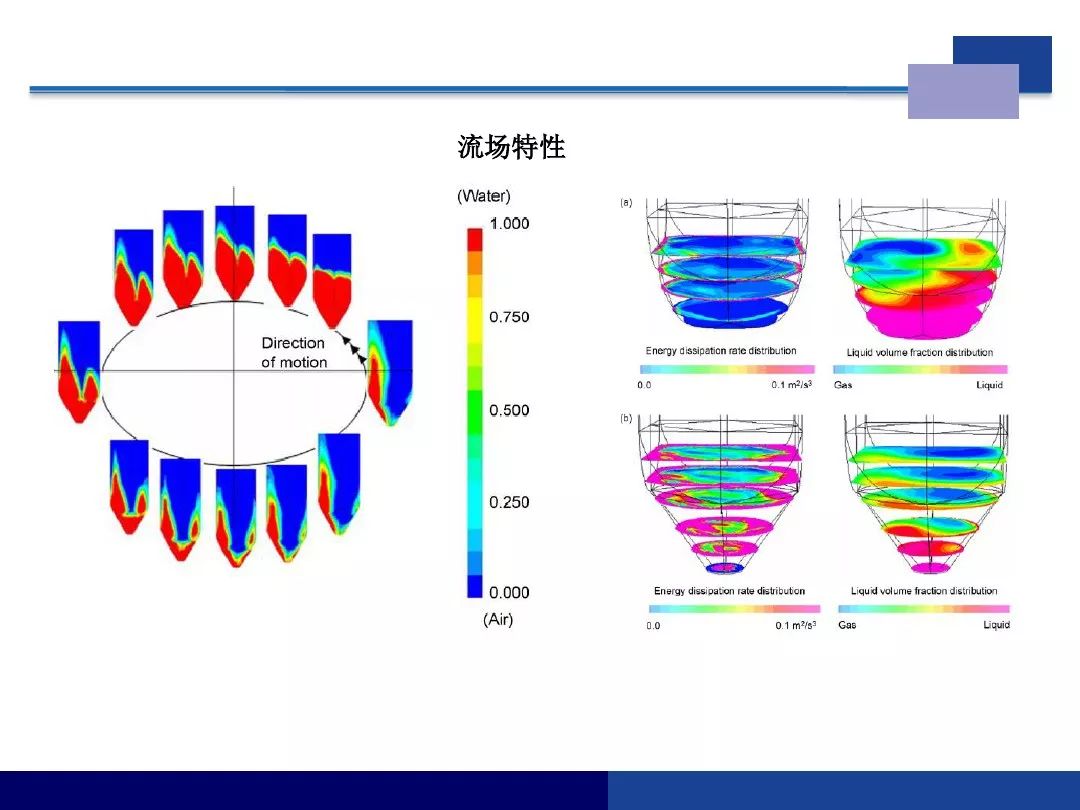Click panel (b) 'Gas' legend label

(847, 625)
